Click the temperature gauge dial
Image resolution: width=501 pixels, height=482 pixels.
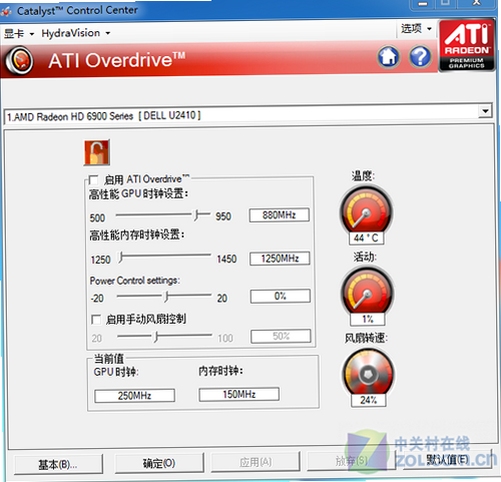[x=366, y=210]
